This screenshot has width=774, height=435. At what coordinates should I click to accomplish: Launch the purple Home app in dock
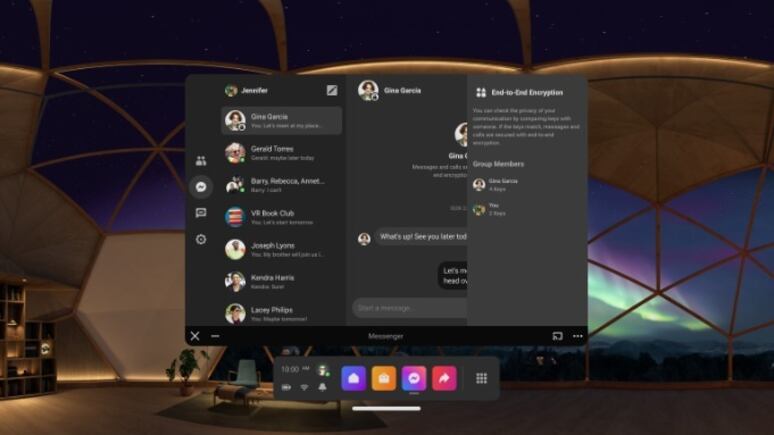click(x=353, y=378)
